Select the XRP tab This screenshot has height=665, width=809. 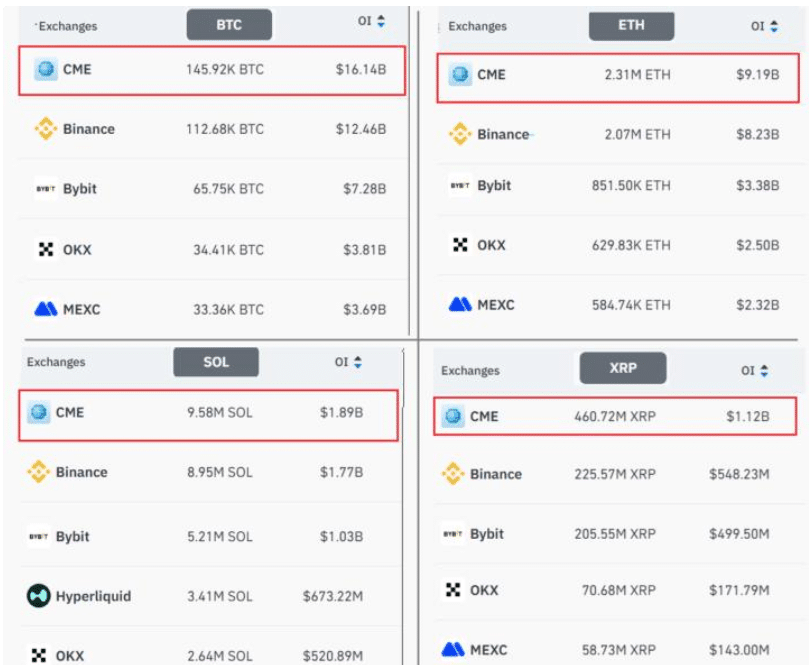(x=623, y=368)
